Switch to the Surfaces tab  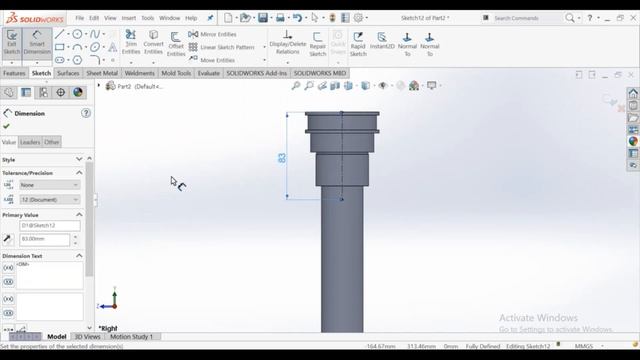[68, 73]
